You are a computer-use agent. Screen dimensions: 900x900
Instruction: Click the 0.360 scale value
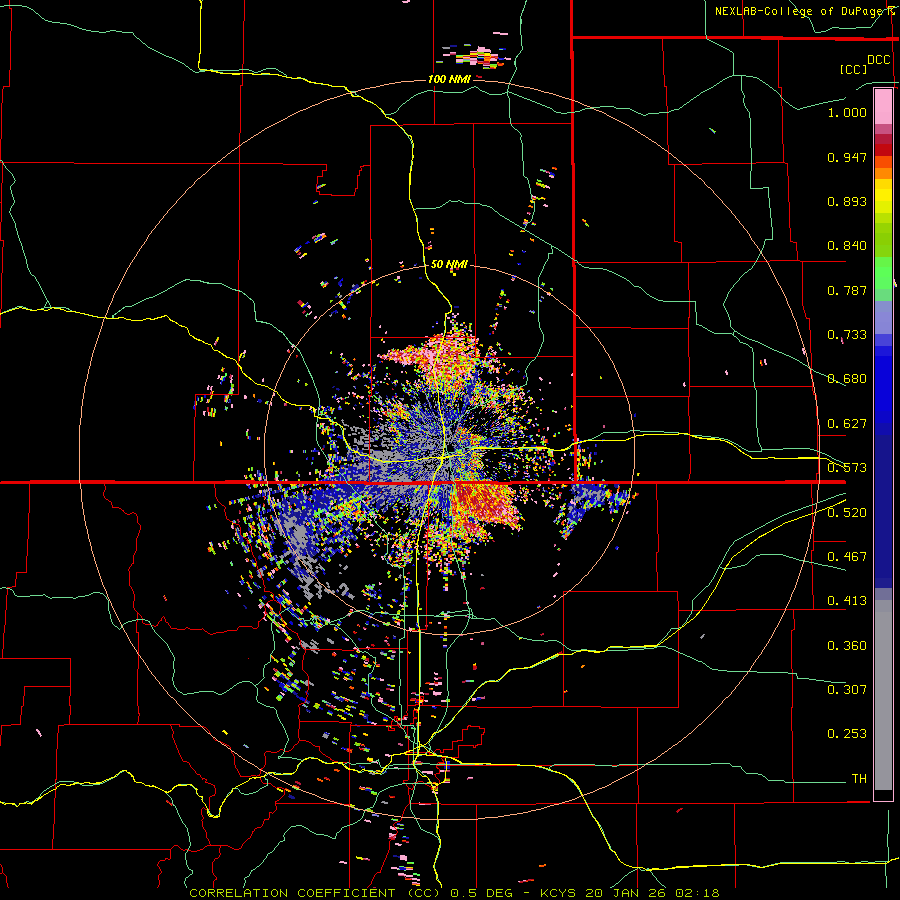(x=847, y=646)
